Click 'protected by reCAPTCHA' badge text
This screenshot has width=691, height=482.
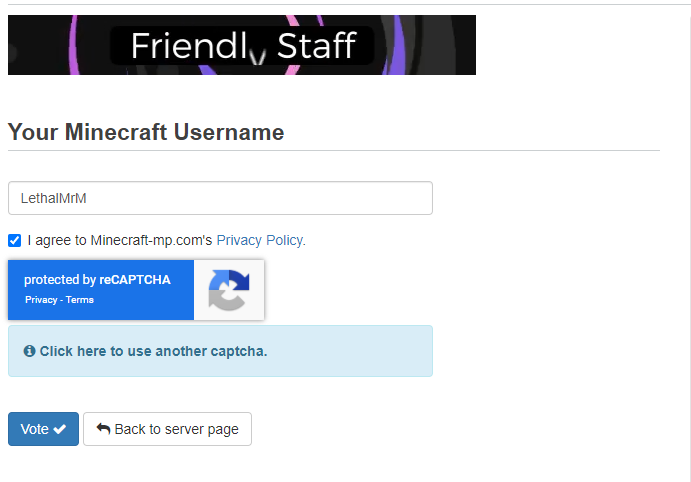click(x=97, y=280)
